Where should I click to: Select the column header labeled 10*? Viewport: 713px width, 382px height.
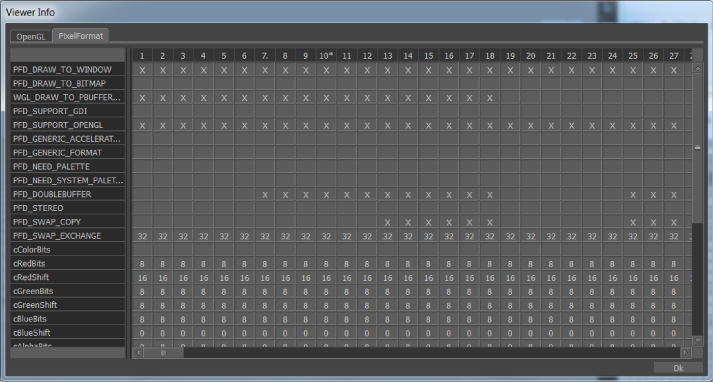click(326, 56)
